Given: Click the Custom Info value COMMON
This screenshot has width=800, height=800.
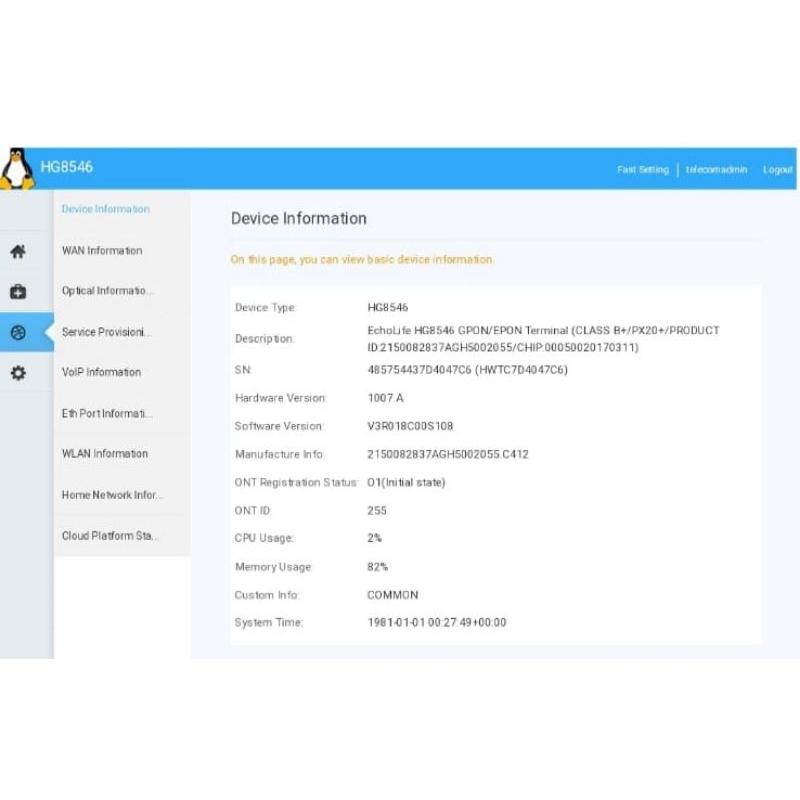Looking at the screenshot, I should 393,595.
